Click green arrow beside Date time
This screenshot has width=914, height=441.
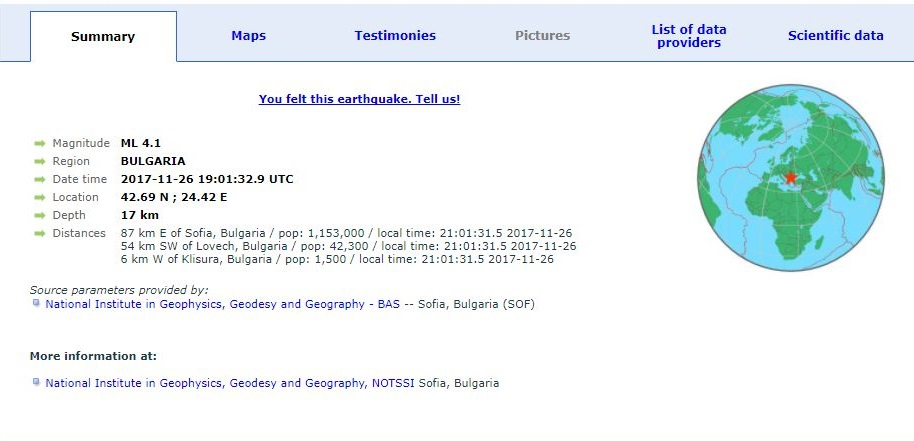[x=40, y=179]
